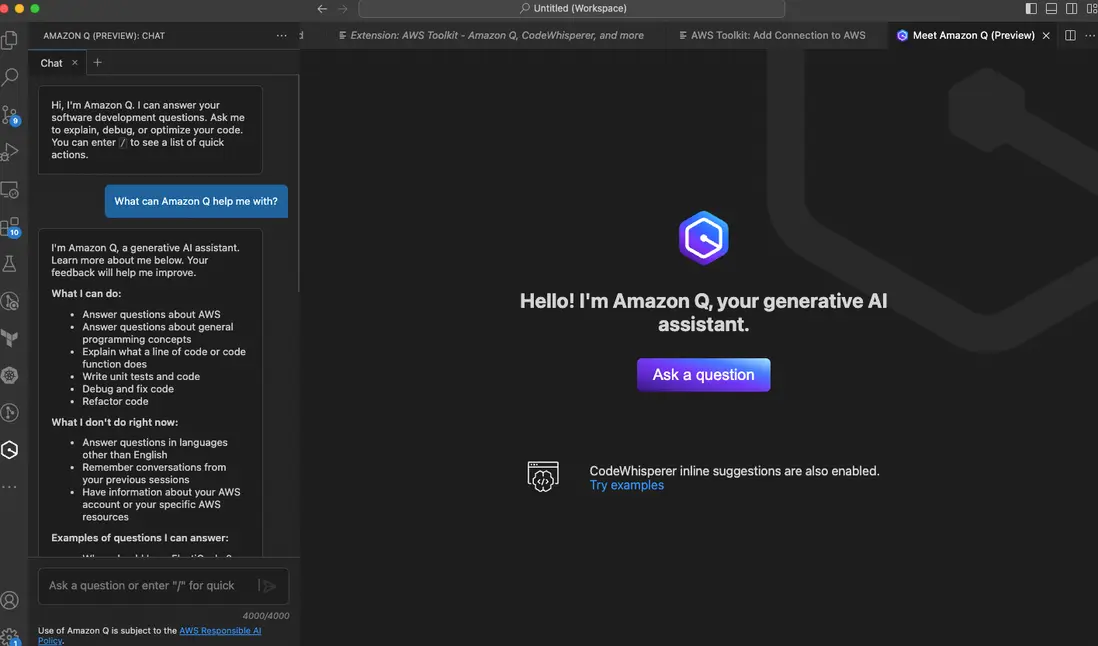The image size is (1098, 646).
Task: Toggle the primary side bar layout icon
Action: 1031,8
